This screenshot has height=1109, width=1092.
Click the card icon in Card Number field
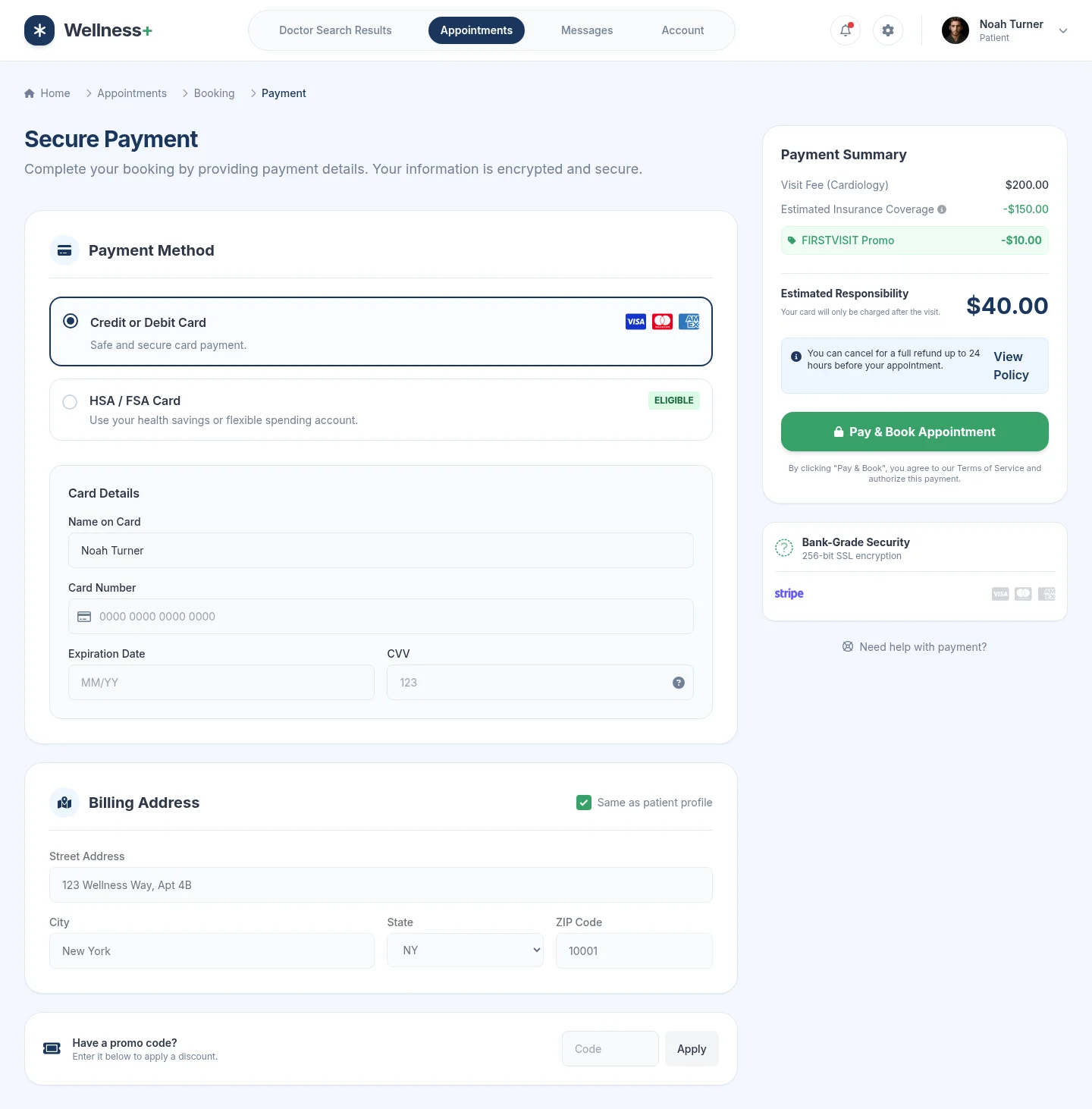coord(84,617)
